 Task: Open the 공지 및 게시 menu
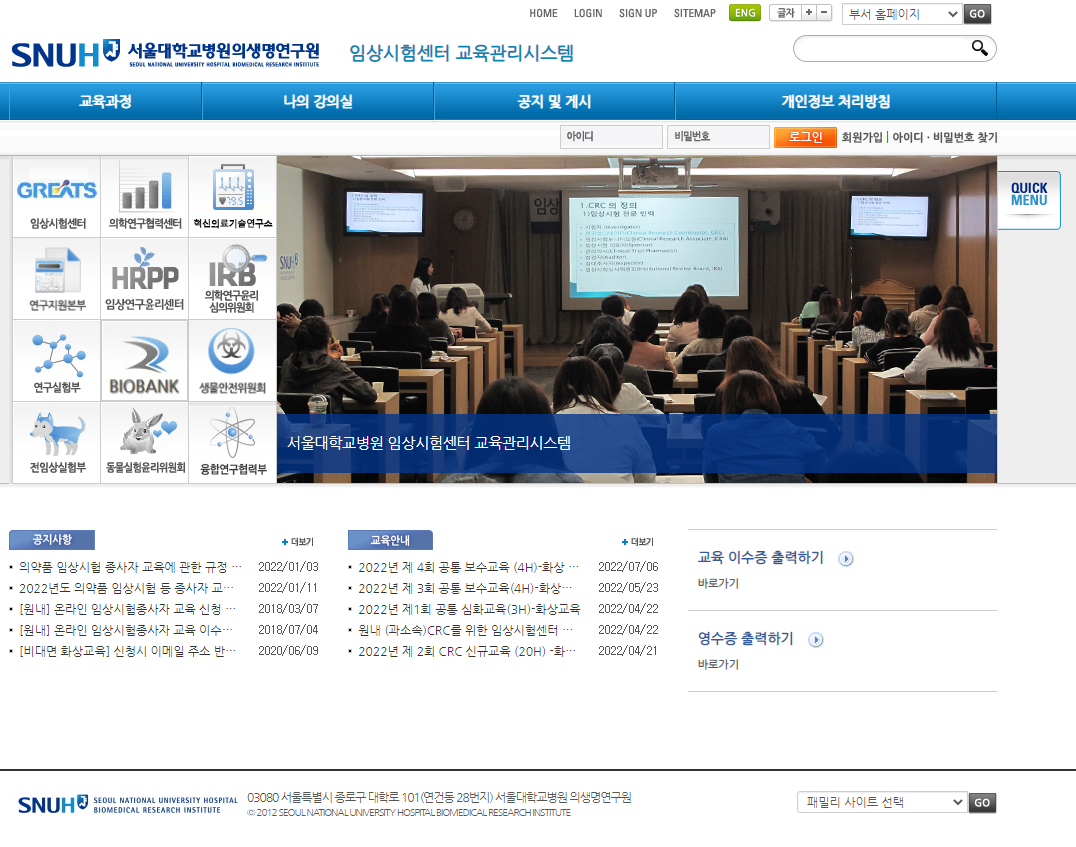click(554, 102)
